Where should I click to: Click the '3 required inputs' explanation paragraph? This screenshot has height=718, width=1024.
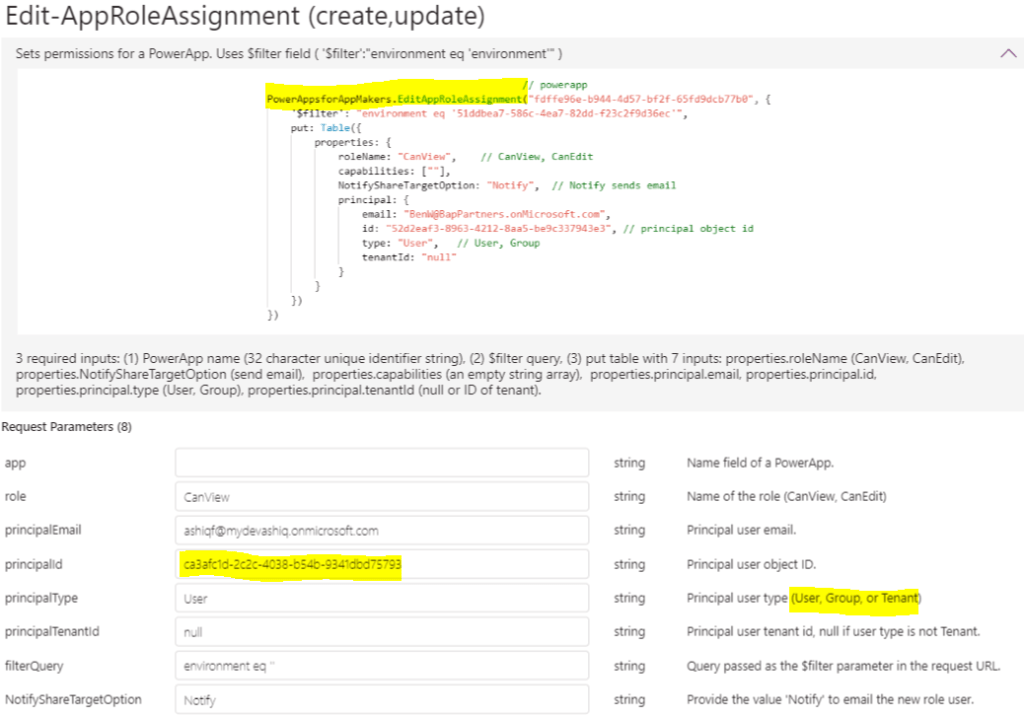pos(500,371)
